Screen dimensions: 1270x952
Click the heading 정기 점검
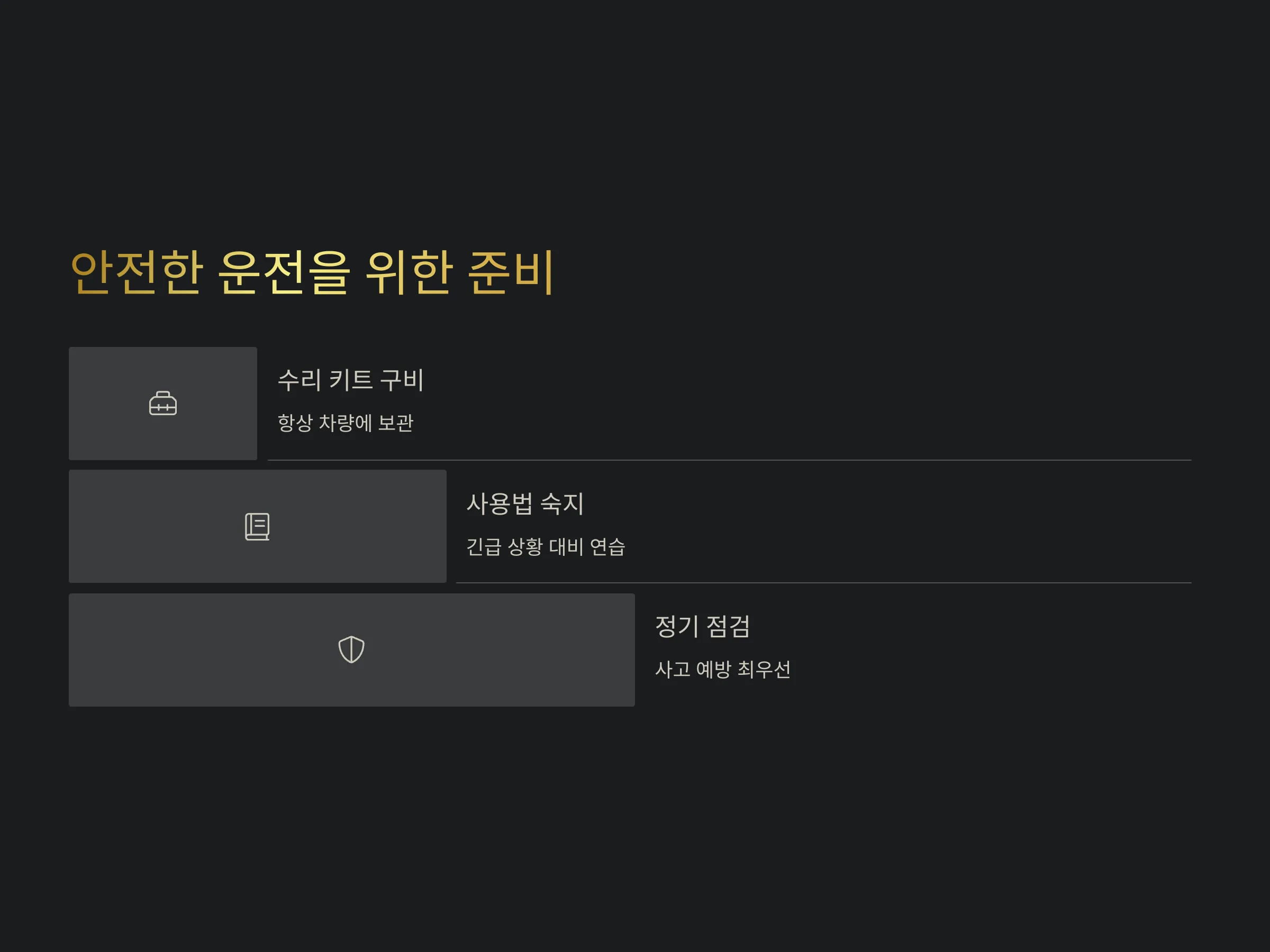[702, 626]
